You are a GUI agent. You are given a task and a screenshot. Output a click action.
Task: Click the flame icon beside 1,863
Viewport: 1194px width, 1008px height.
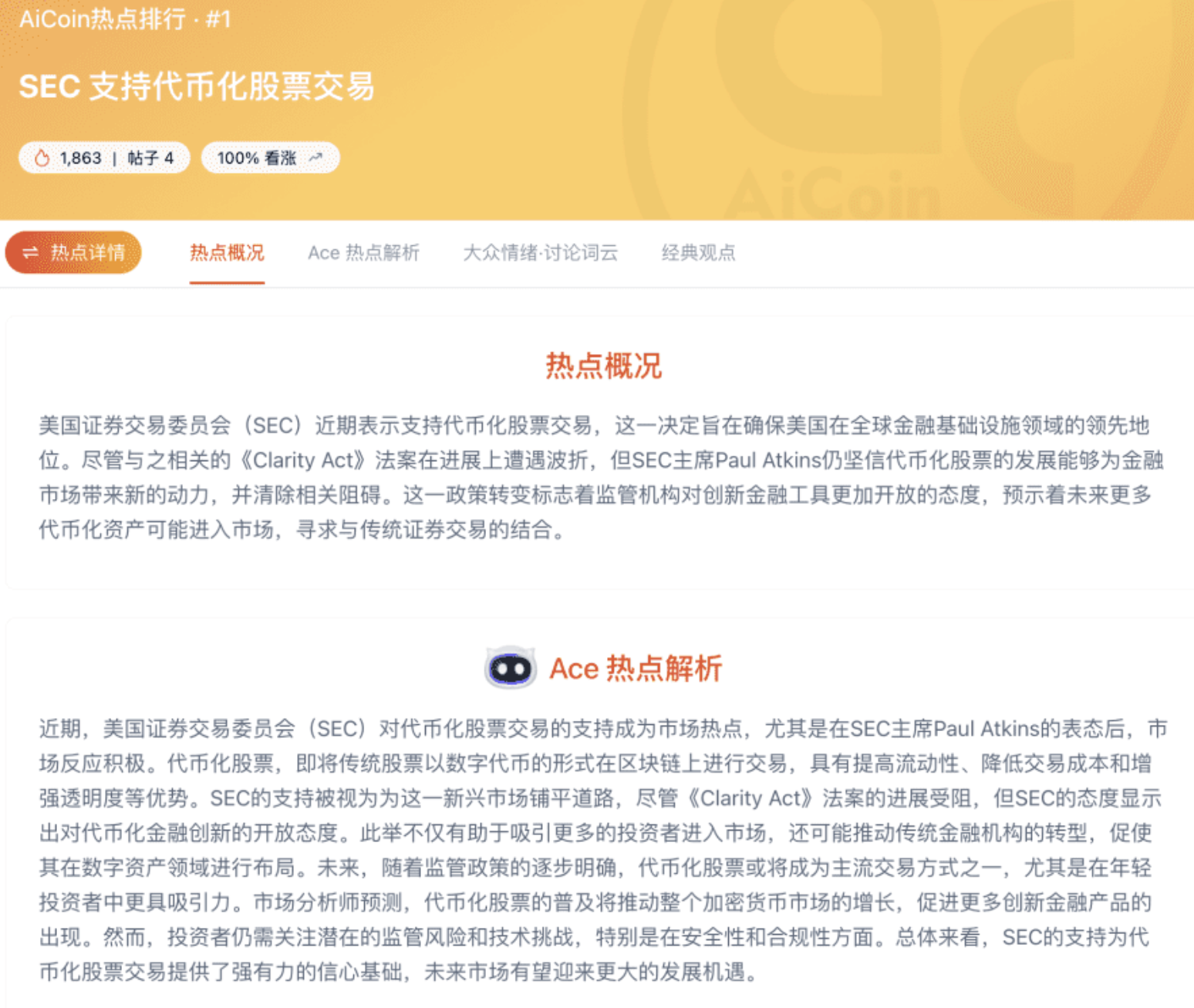pyautogui.click(x=42, y=158)
